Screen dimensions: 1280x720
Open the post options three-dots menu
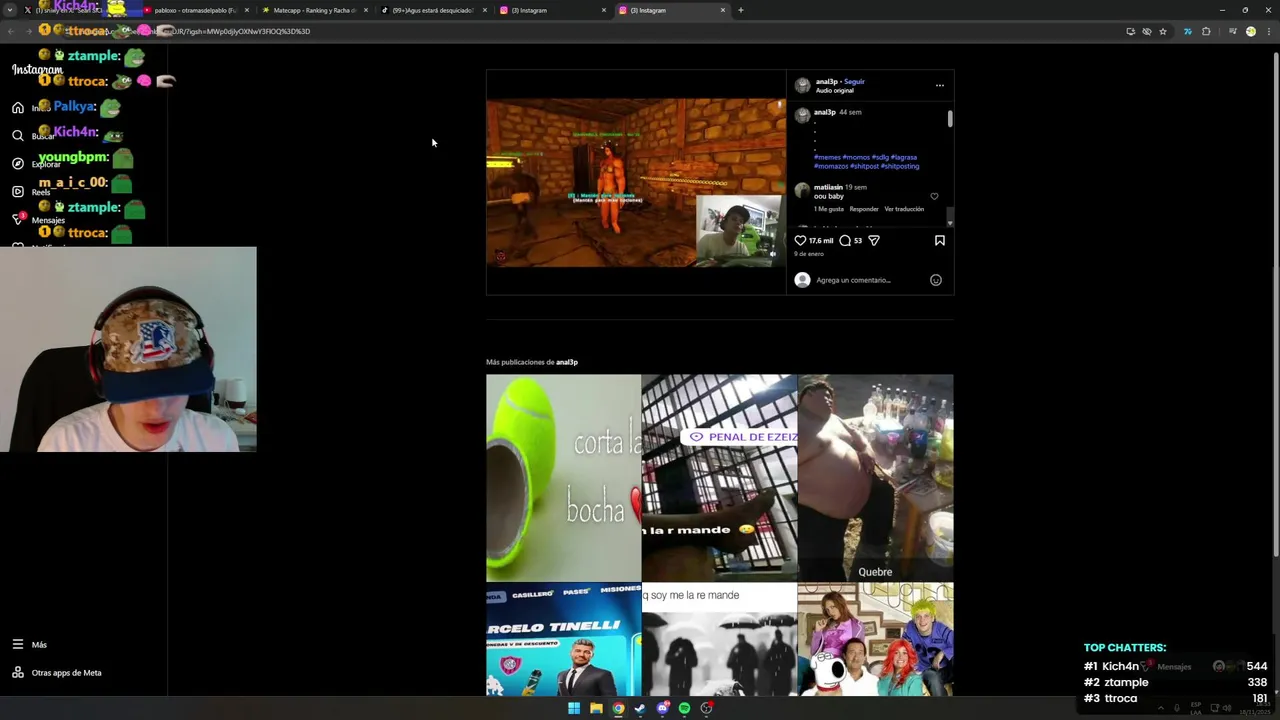[939, 85]
